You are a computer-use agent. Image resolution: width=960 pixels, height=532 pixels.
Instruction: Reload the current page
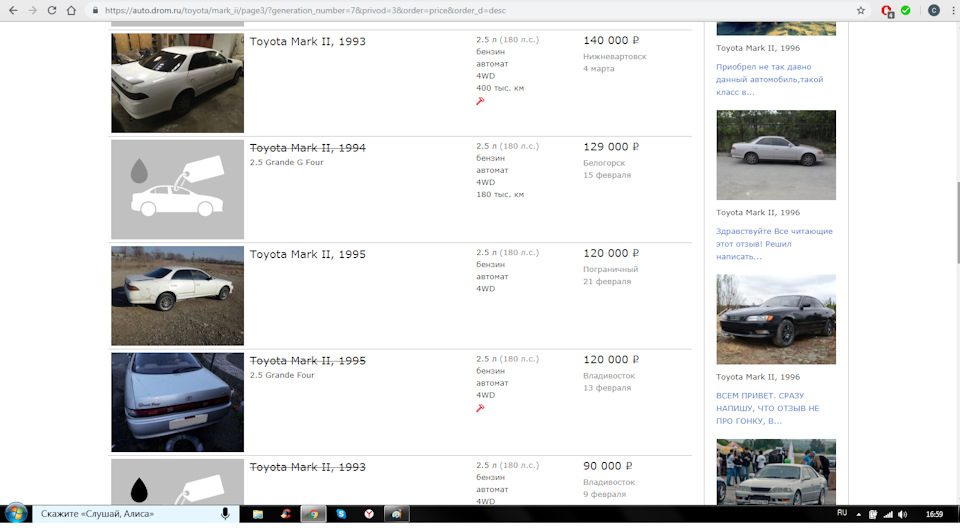tap(52, 10)
